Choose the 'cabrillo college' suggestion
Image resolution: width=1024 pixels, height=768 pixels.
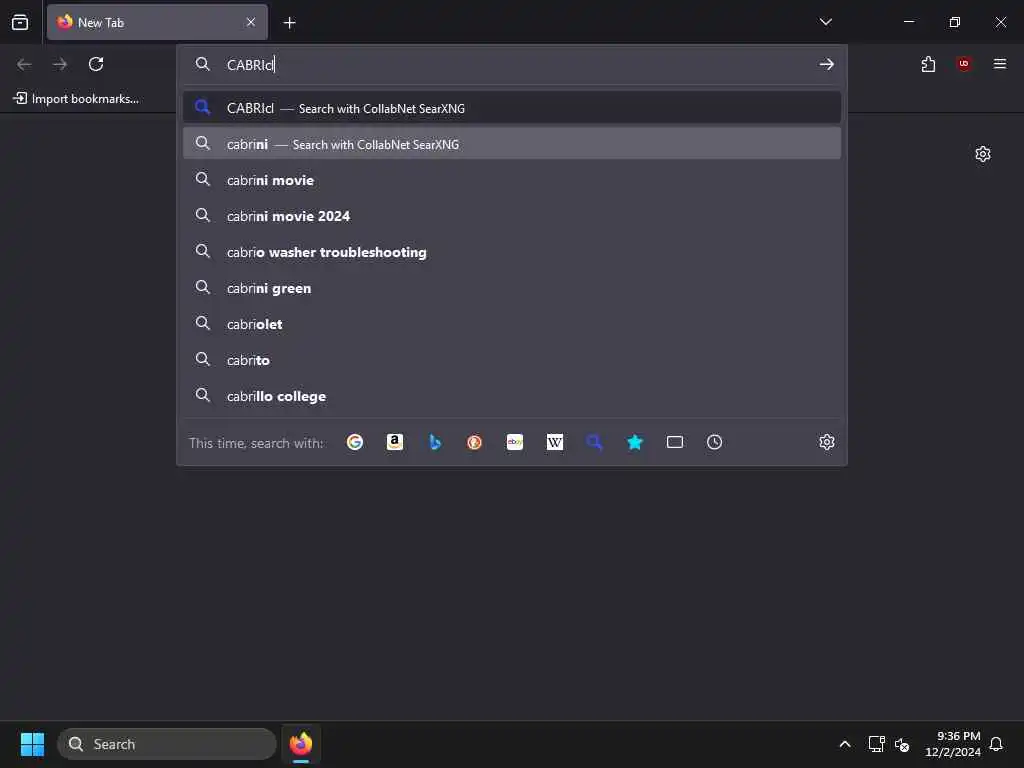(x=511, y=396)
